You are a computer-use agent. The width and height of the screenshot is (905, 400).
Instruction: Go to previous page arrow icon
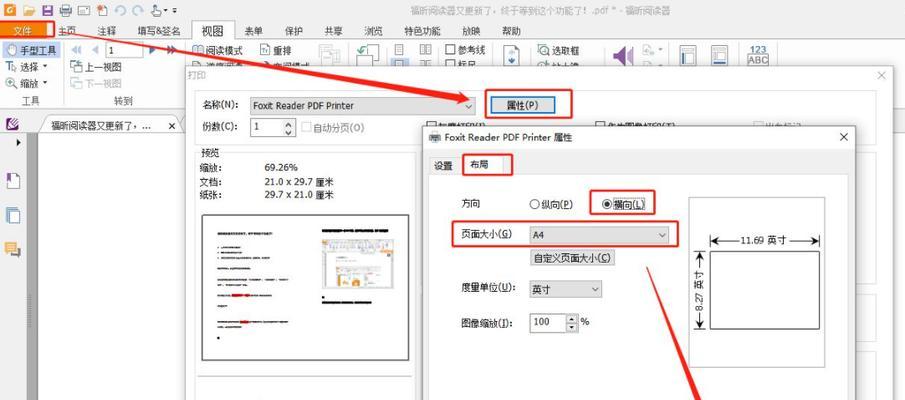[x=94, y=50]
